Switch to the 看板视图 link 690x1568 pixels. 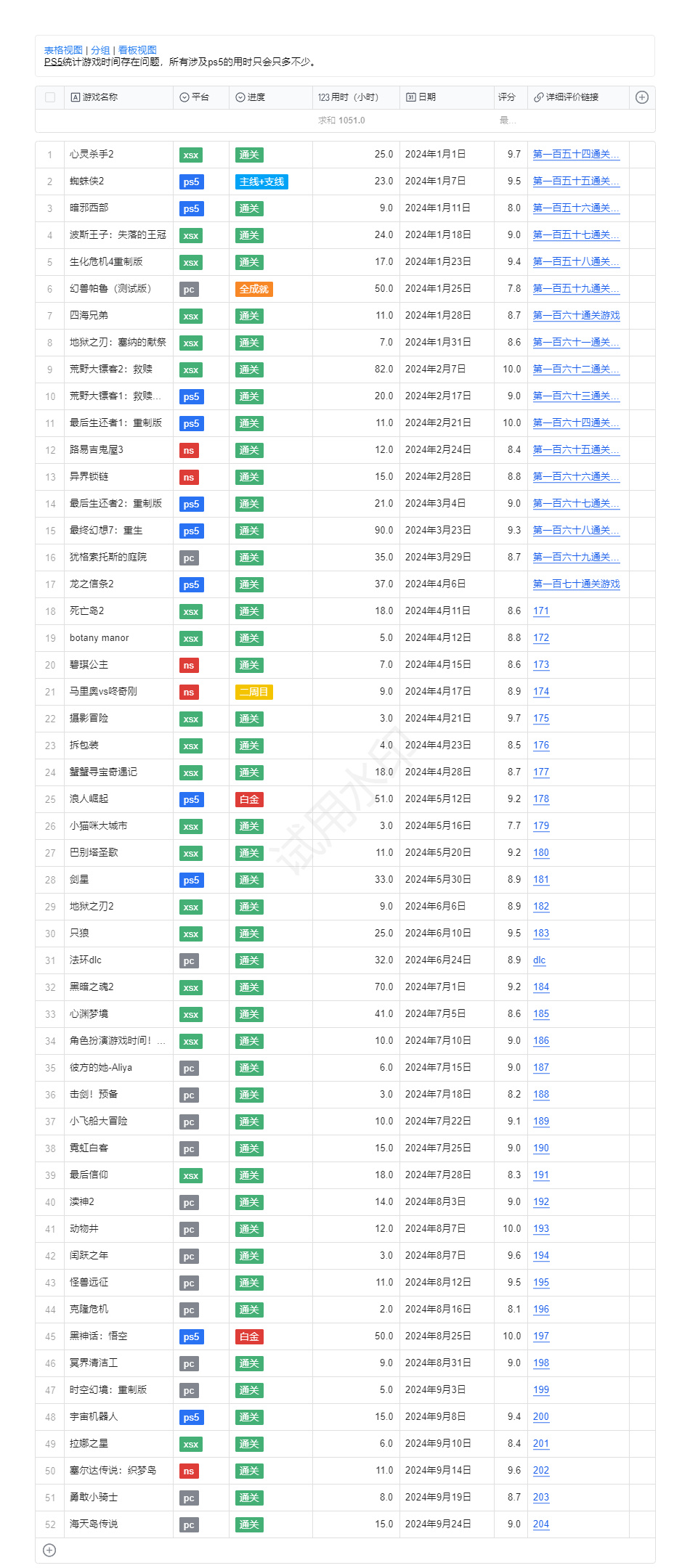[x=137, y=50]
